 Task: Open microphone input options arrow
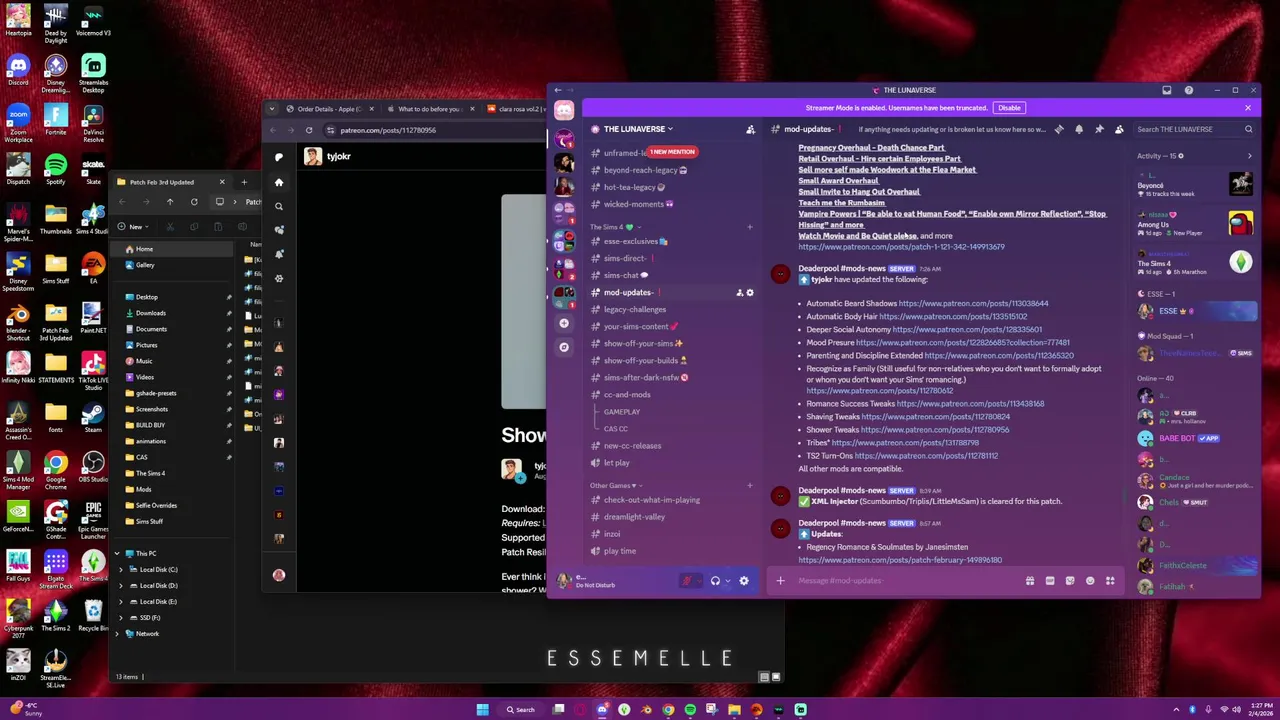[x=699, y=581]
